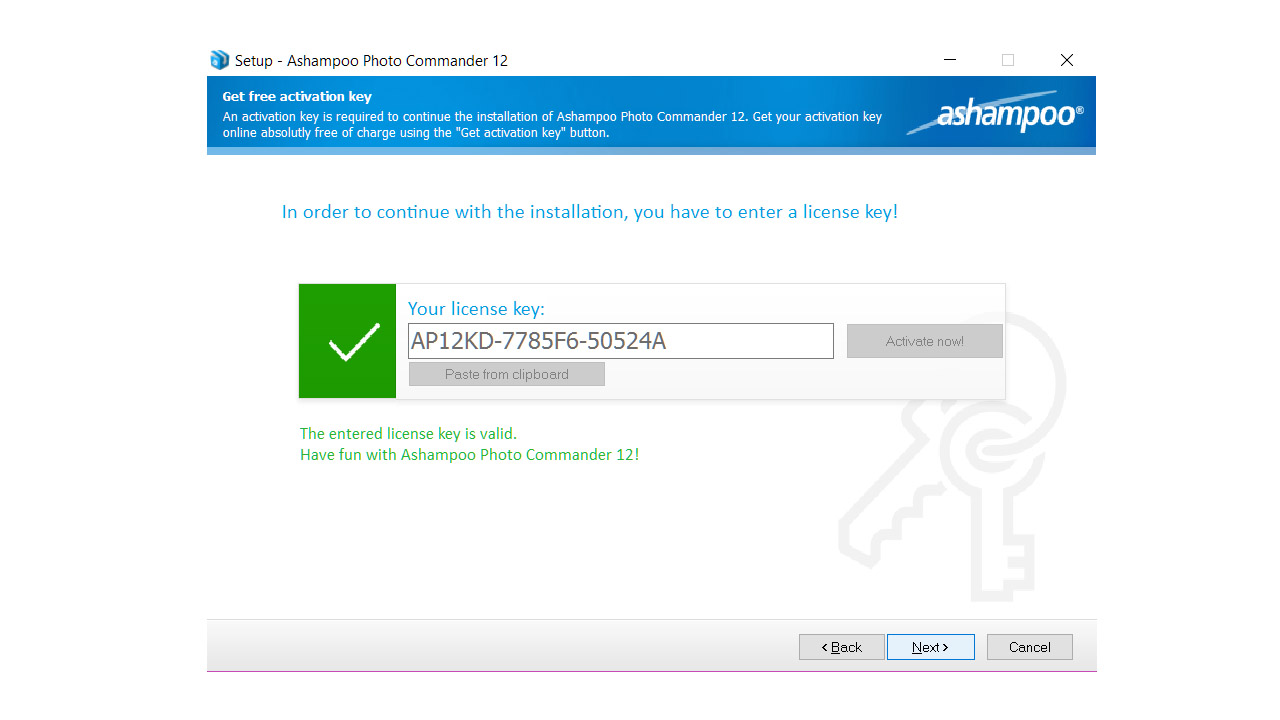Click the "Your license key:" label
This screenshot has height=720, width=1280.
click(x=476, y=308)
